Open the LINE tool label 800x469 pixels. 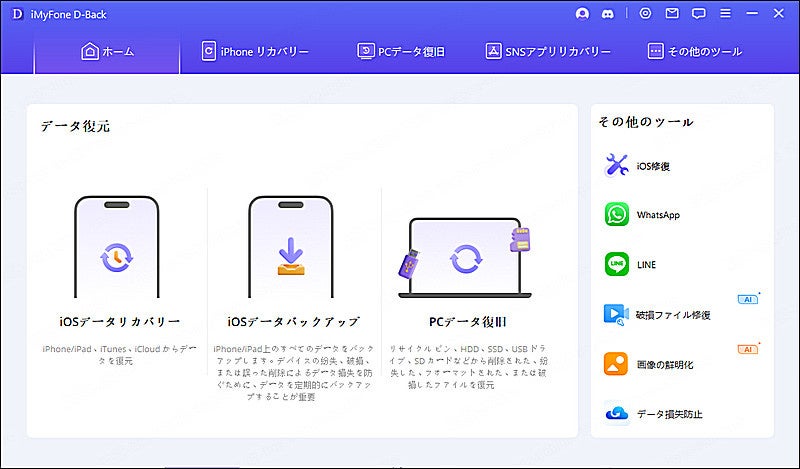[646, 265]
